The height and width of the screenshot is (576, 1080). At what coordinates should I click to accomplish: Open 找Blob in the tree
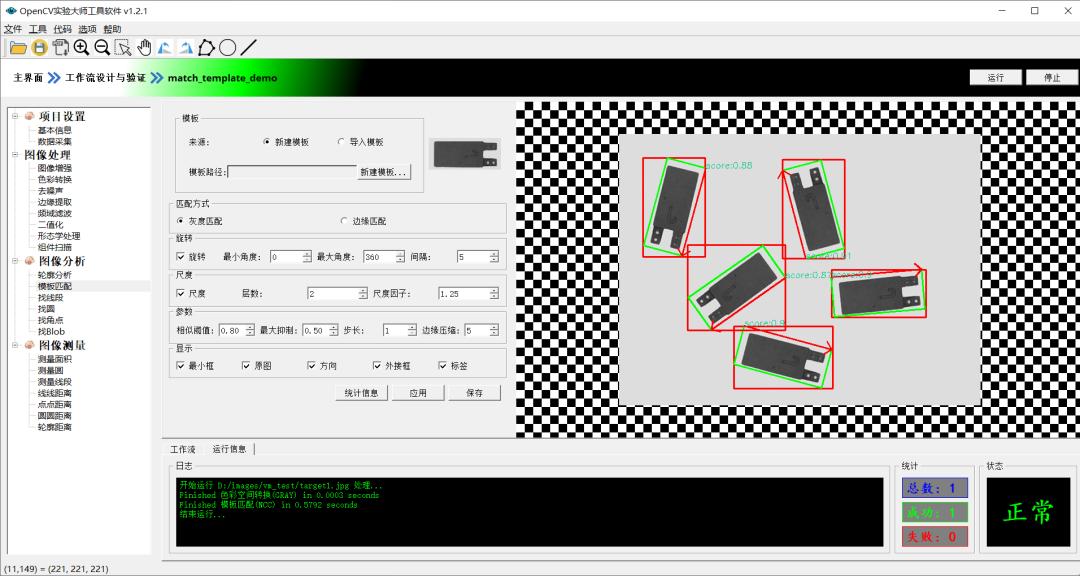pyautogui.click(x=51, y=331)
